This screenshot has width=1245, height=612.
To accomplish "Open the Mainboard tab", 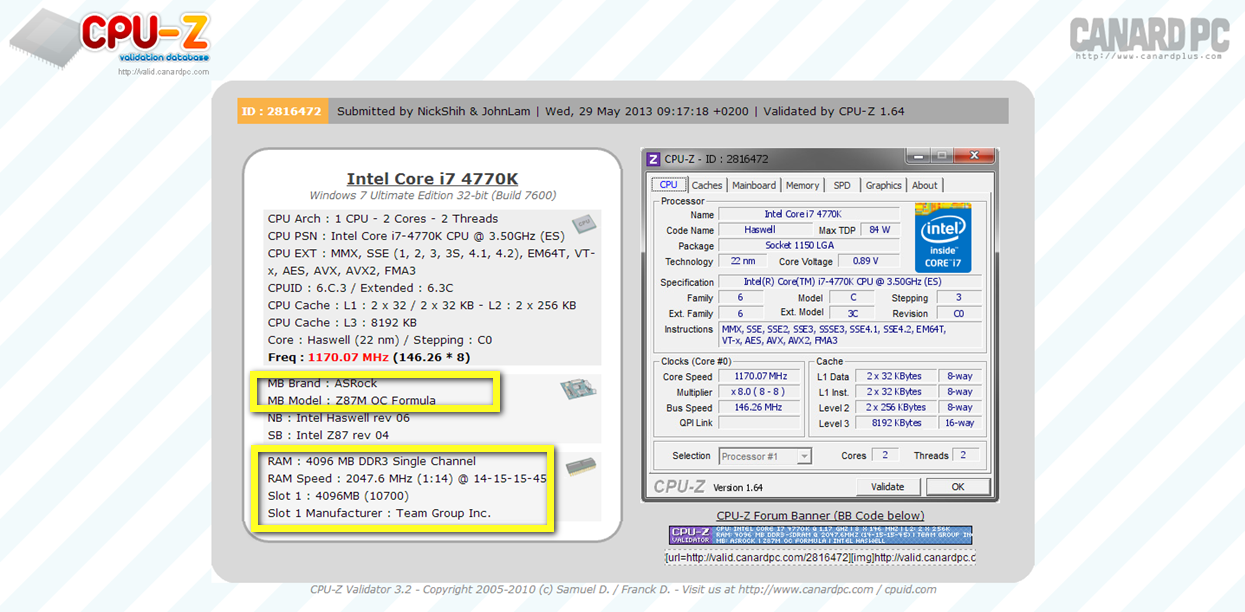I will [x=754, y=185].
